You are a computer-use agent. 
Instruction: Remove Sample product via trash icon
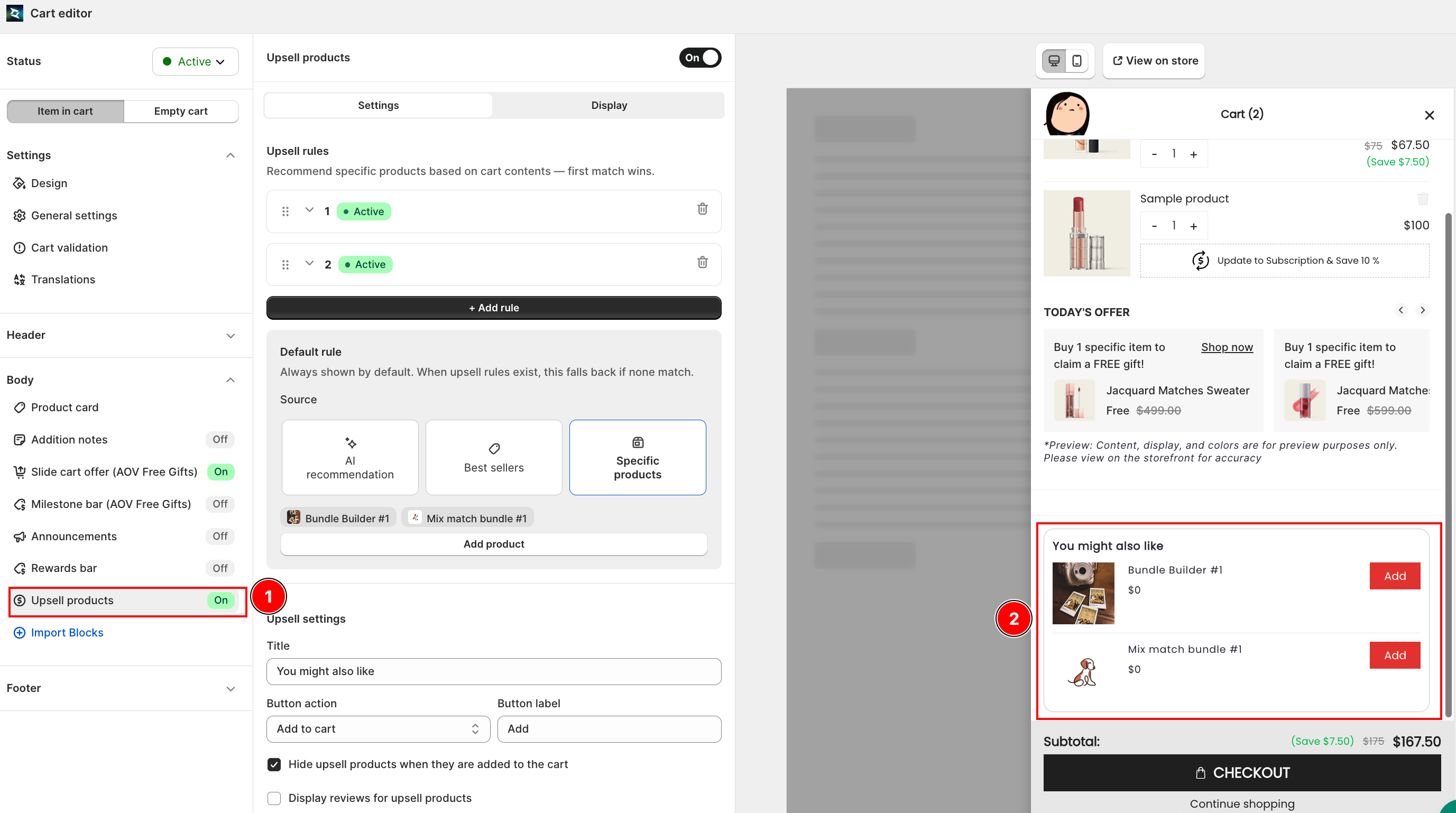1423,199
